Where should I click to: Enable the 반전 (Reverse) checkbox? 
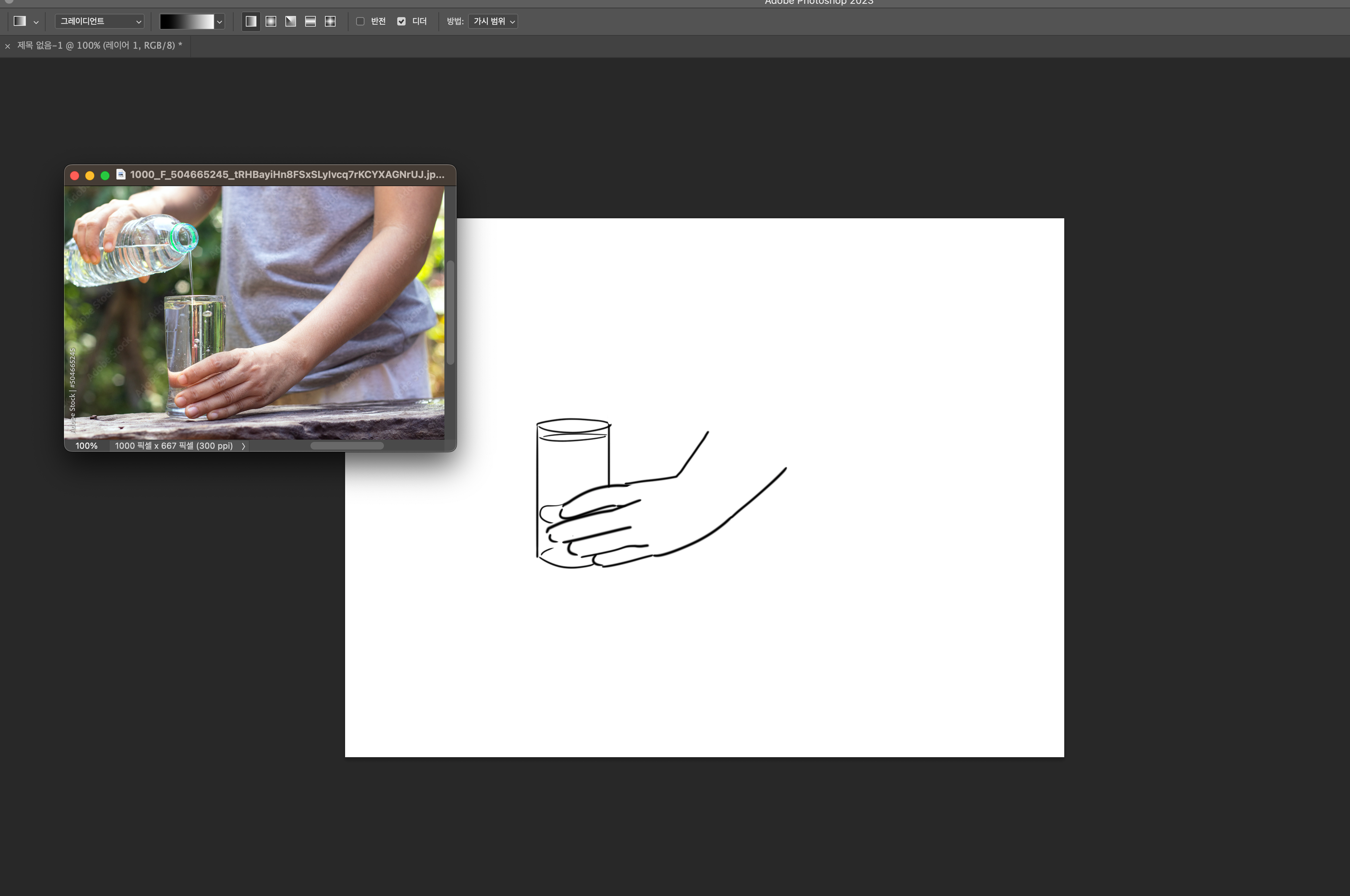point(361,21)
